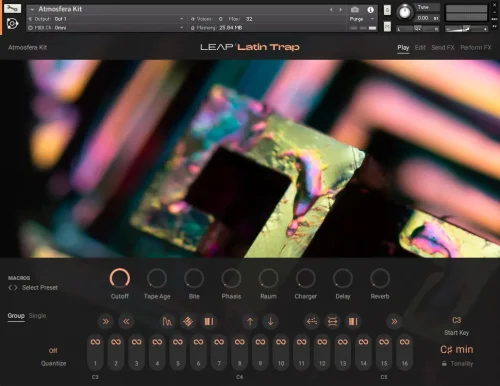This screenshot has height=386, width=500.
Task: Load previous instrument with left arrow
Action: coord(331,9)
